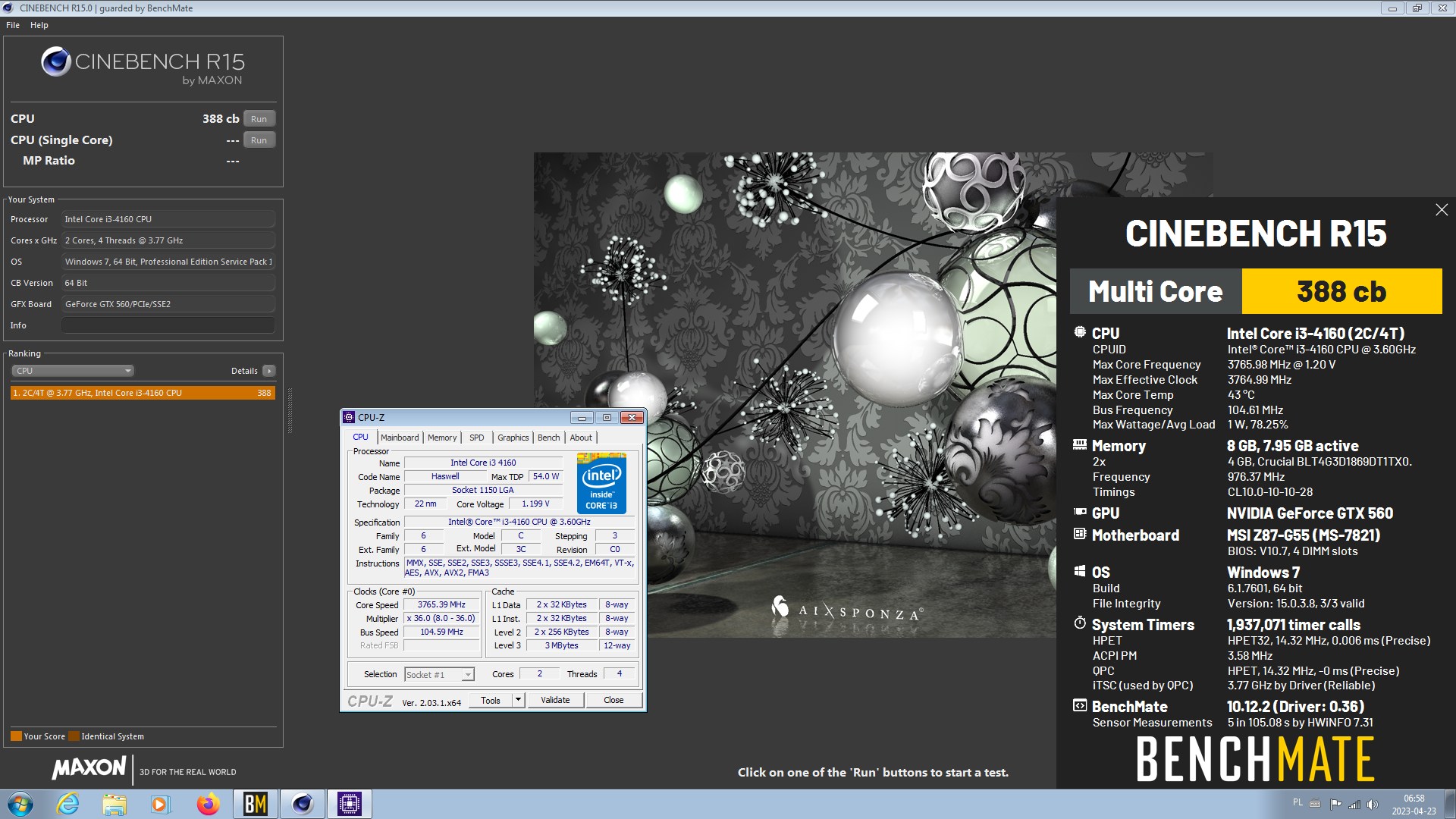Click the BenchMate section icon
The height and width of the screenshot is (819, 1456).
tap(1080, 705)
